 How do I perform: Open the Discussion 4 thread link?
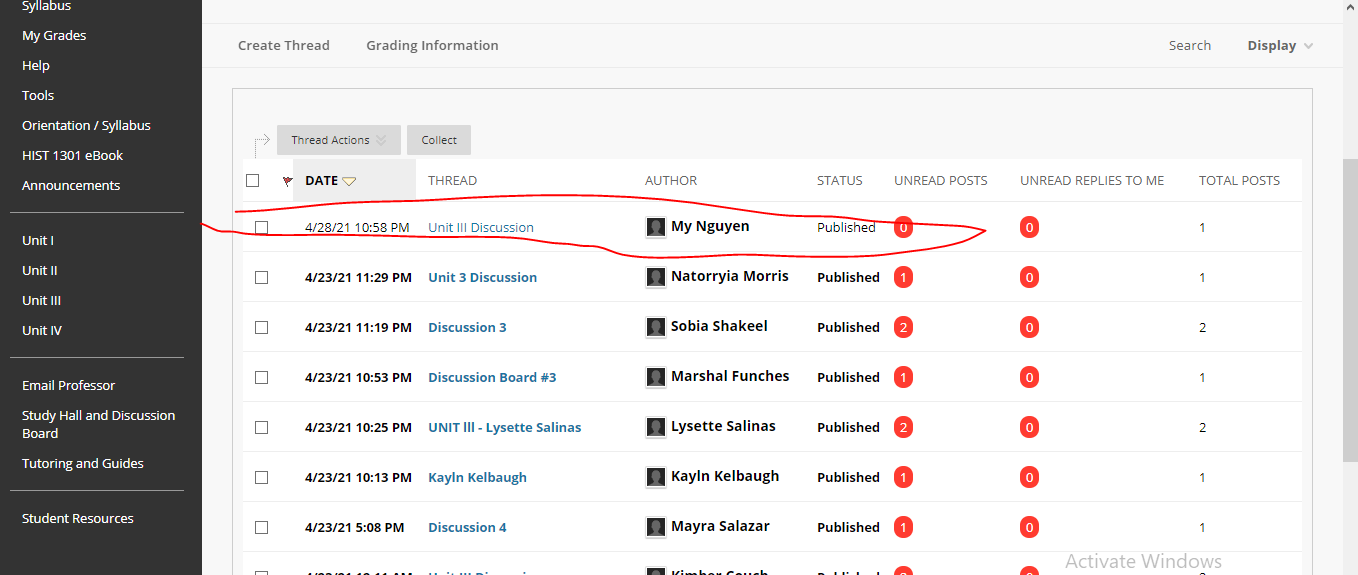(467, 527)
